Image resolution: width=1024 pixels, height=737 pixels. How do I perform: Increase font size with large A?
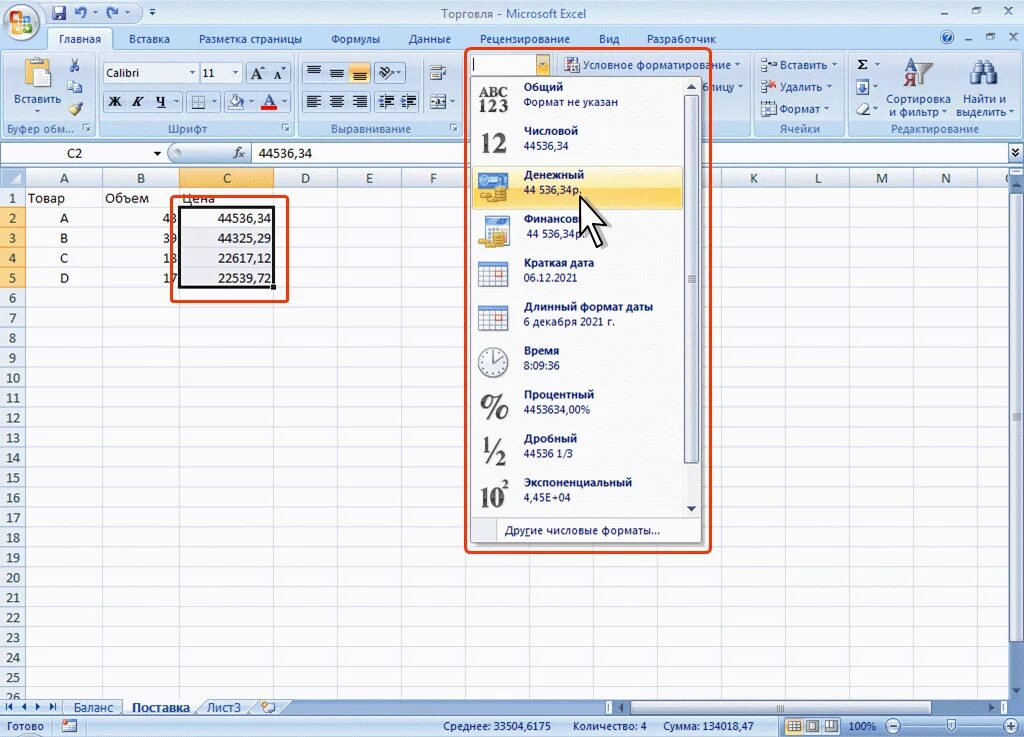(x=257, y=73)
